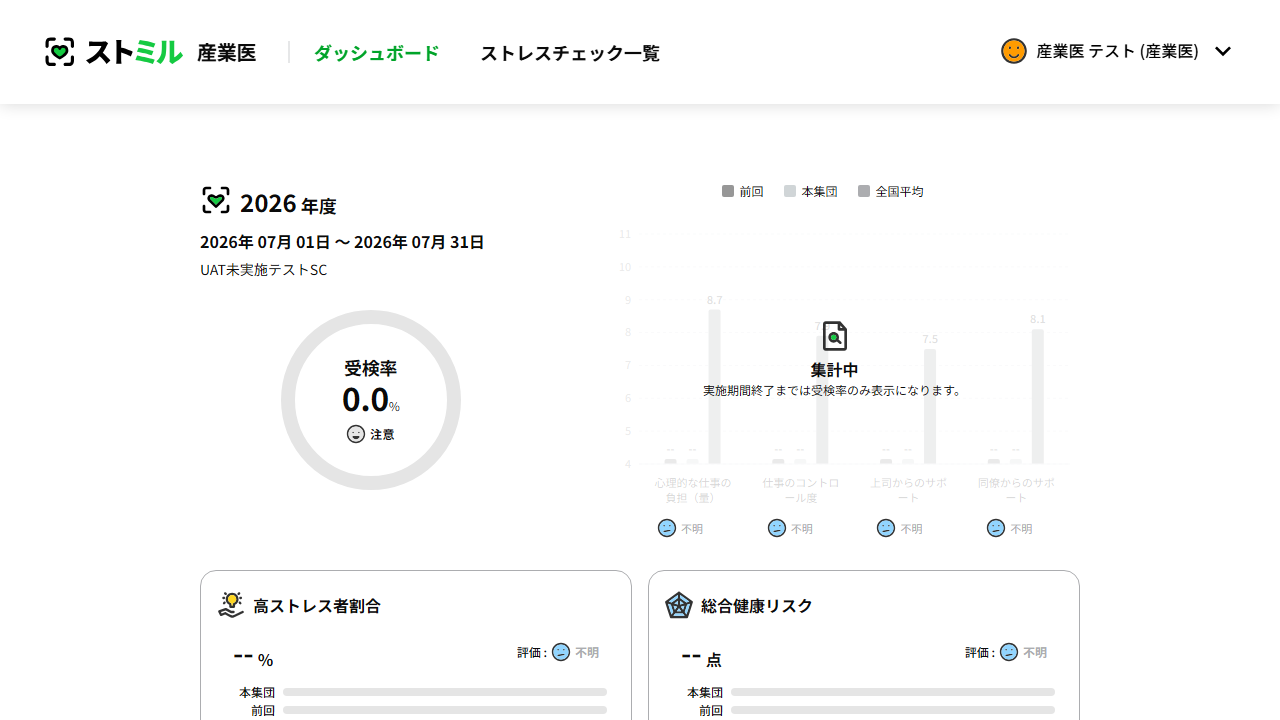Click the 不明 face icon under 同僚からのサポート

coord(996,528)
